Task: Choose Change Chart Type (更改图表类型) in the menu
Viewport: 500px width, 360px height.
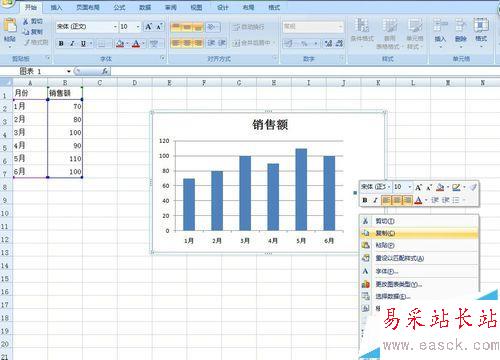Action: (x=419, y=284)
